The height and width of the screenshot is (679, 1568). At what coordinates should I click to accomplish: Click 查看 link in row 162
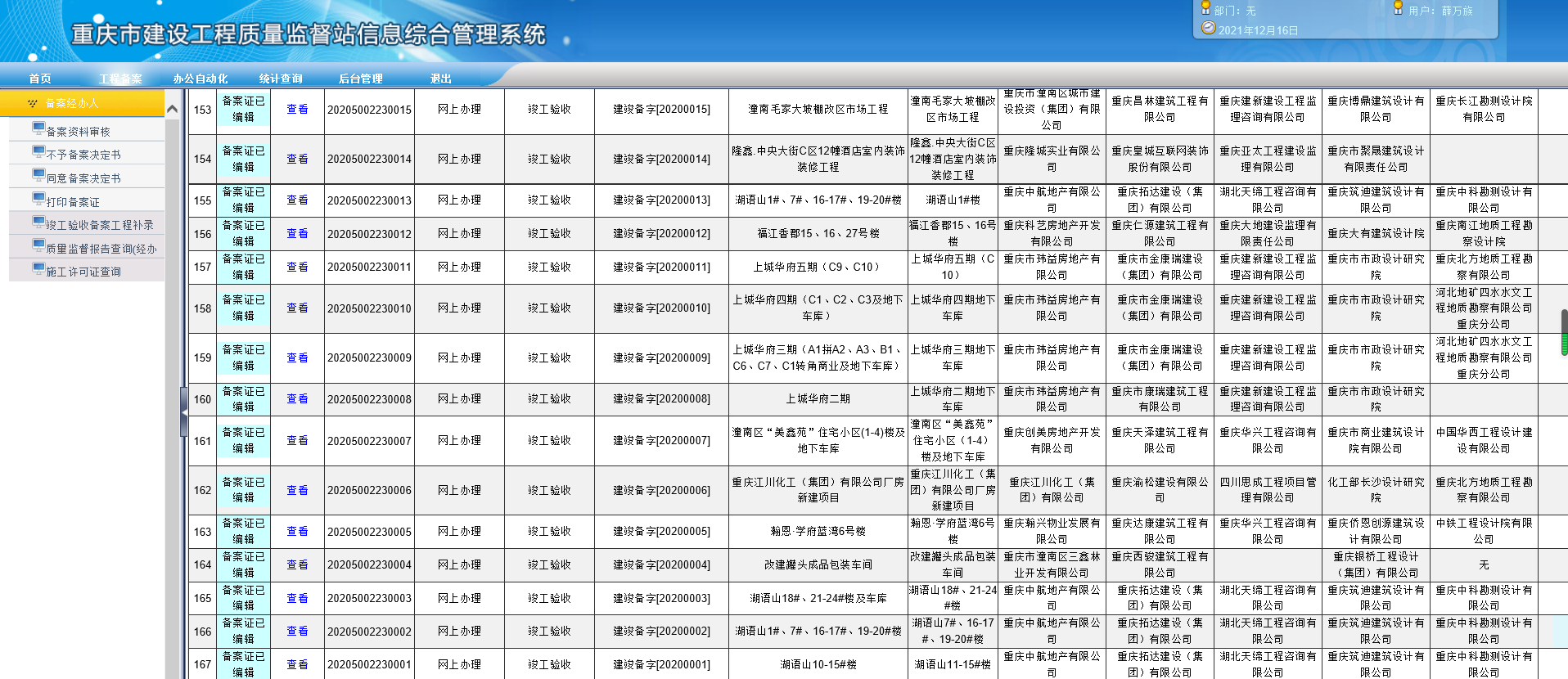297,490
